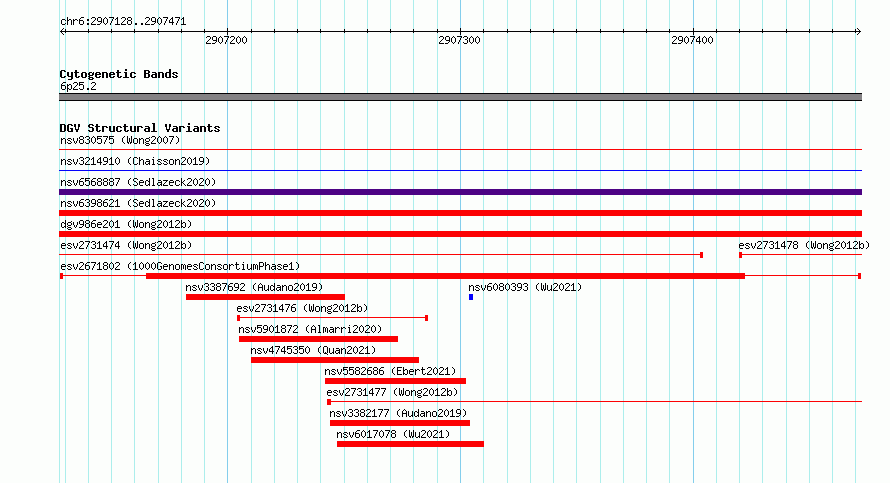Screen dimensions: 890x483
Task: Open the nsv6398621 (Sedlazeck2020) variant label
Action: [138, 203]
